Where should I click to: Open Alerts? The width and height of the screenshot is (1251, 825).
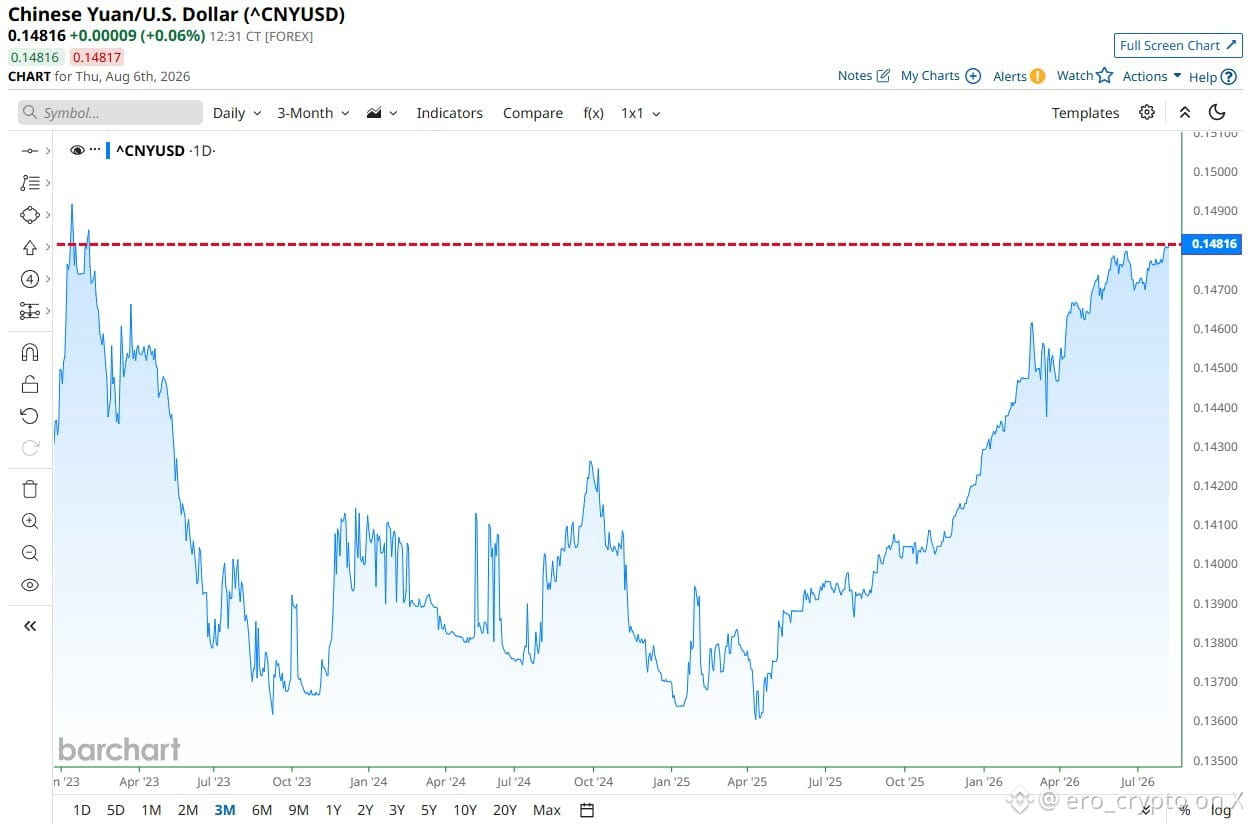coord(1019,76)
